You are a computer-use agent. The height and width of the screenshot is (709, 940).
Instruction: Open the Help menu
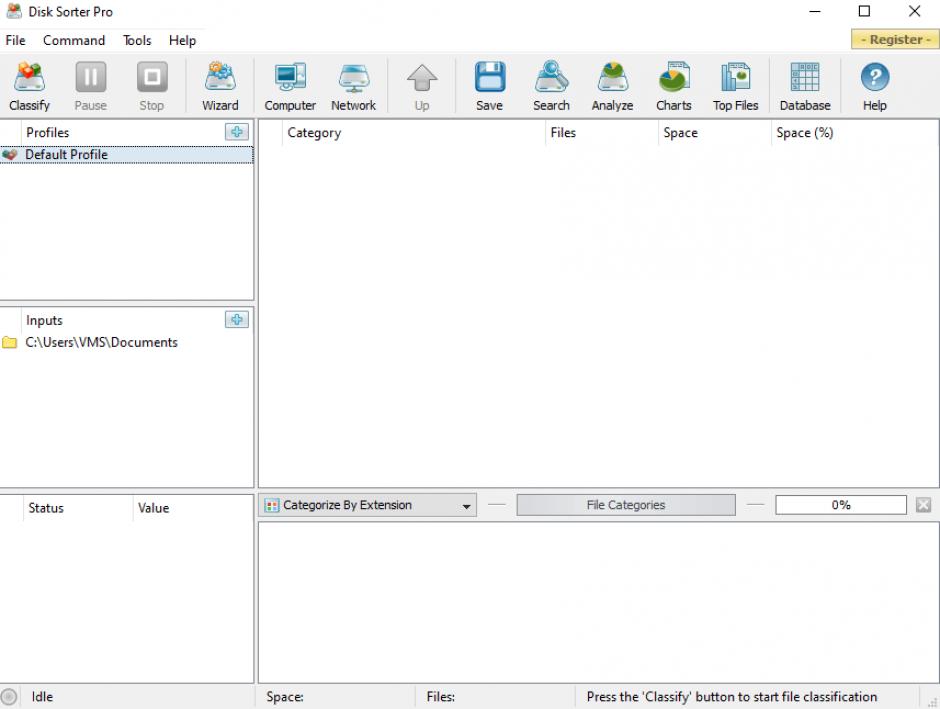(182, 40)
